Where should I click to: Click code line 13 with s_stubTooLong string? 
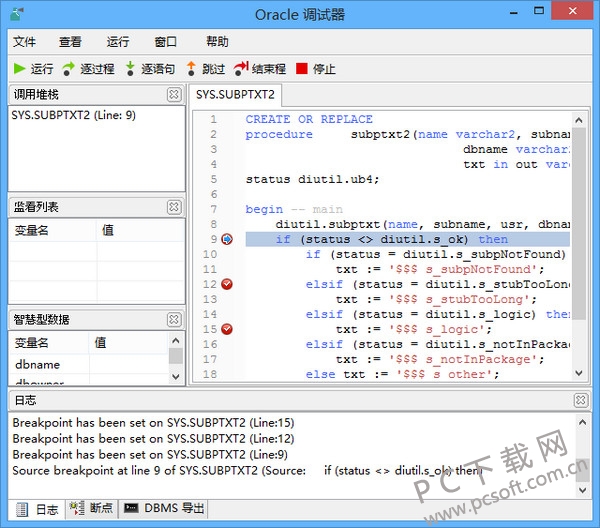coord(436,299)
